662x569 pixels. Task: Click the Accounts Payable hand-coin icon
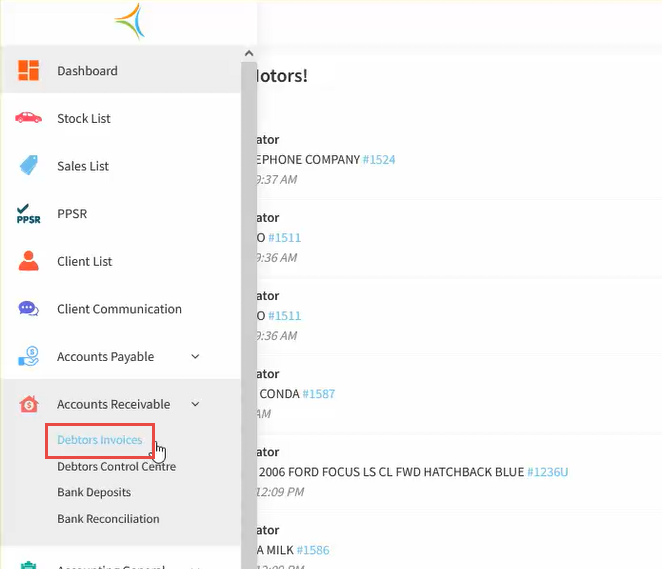28,356
